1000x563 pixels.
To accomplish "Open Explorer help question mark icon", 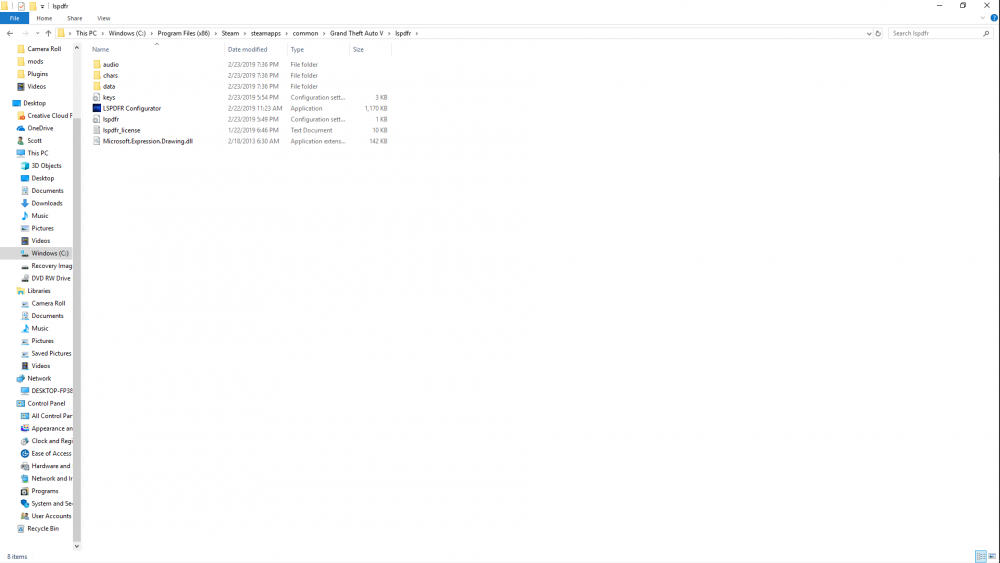I will coord(994,18).
